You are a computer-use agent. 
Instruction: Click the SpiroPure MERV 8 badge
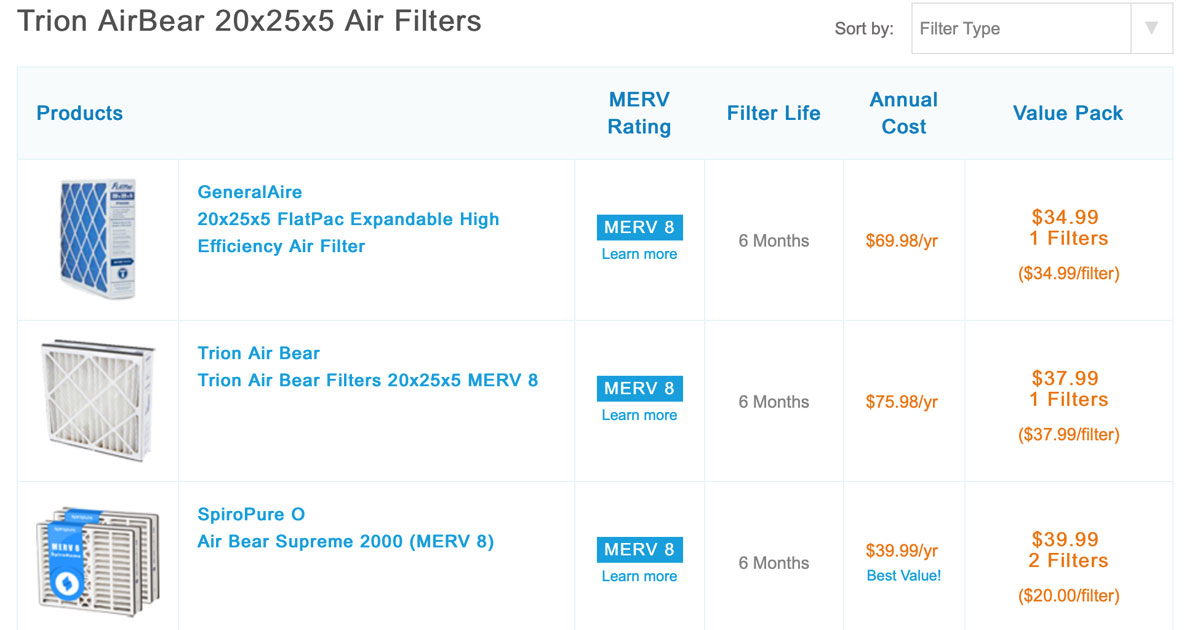(x=639, y=549)
